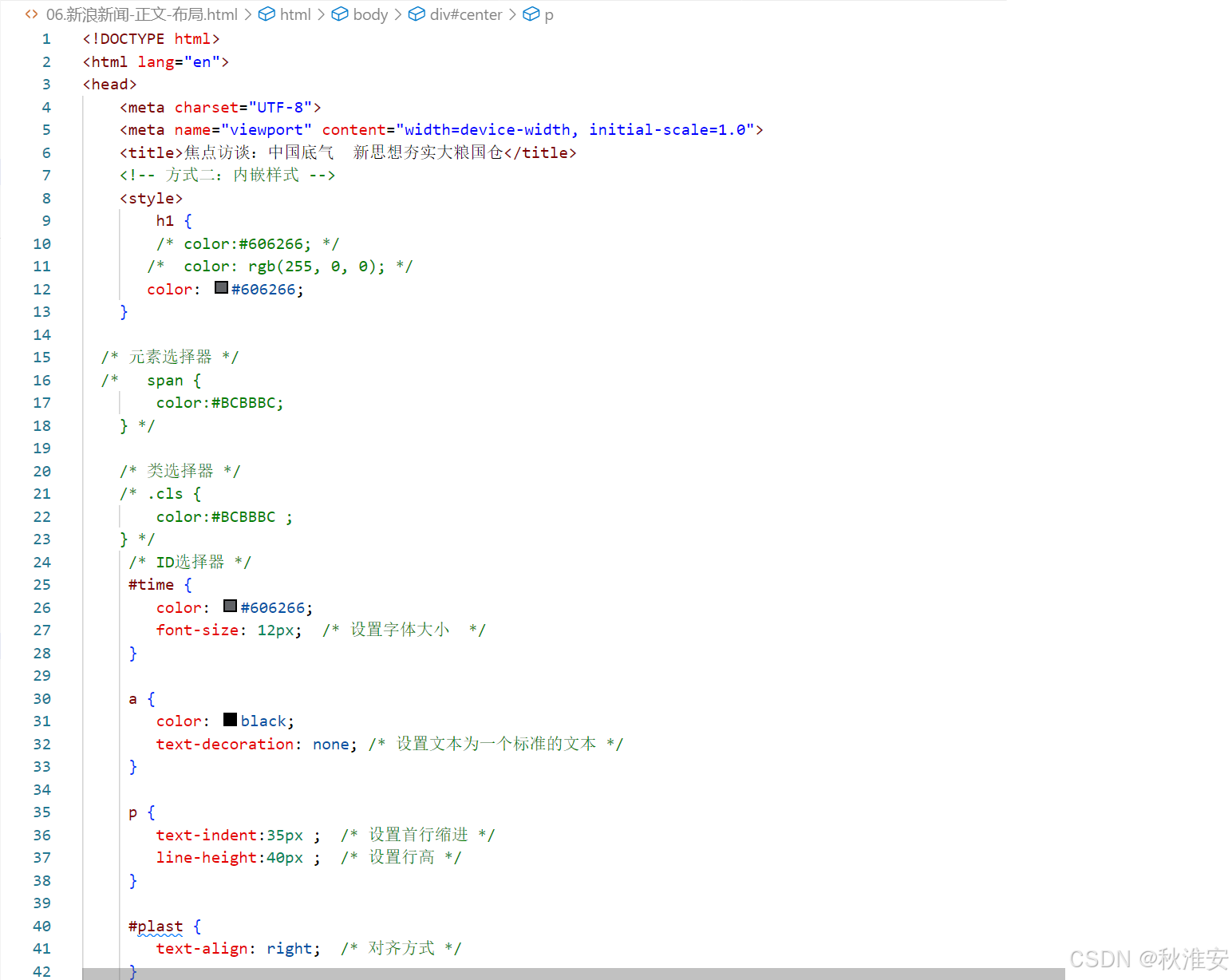The image size is (1232, 980).
Task: Click line number 25 in the gutter
Action: (42, 585)
